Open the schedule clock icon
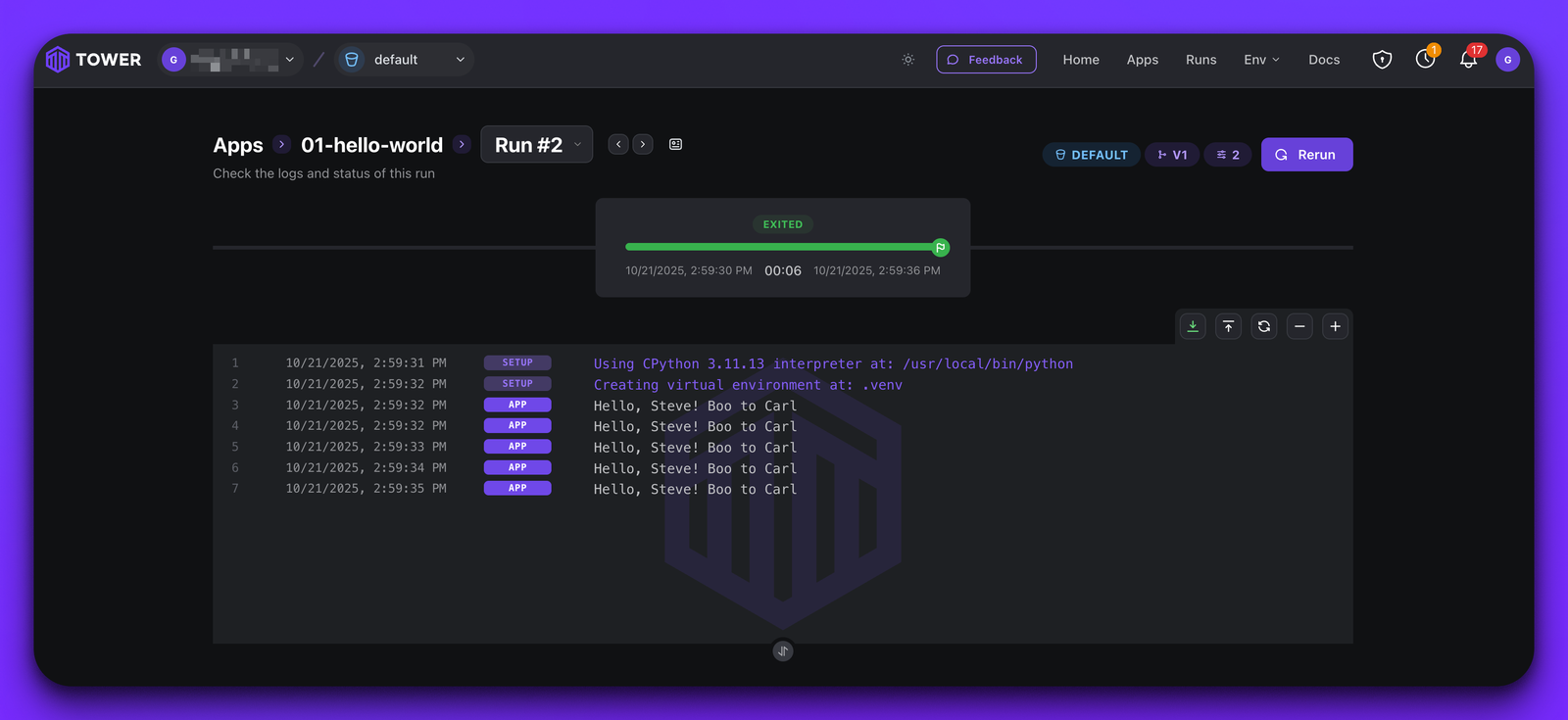 coord(1425,60)
